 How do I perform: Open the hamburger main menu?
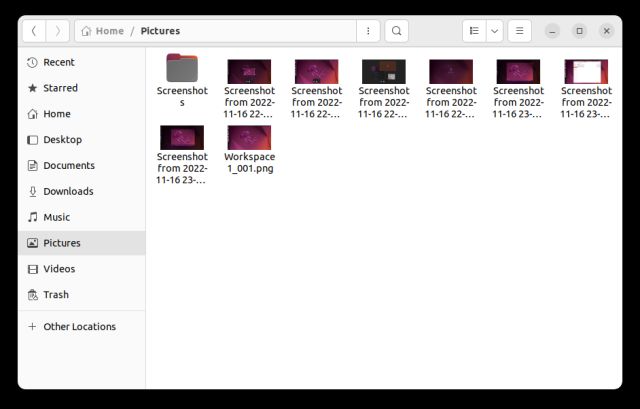(519, 31)
